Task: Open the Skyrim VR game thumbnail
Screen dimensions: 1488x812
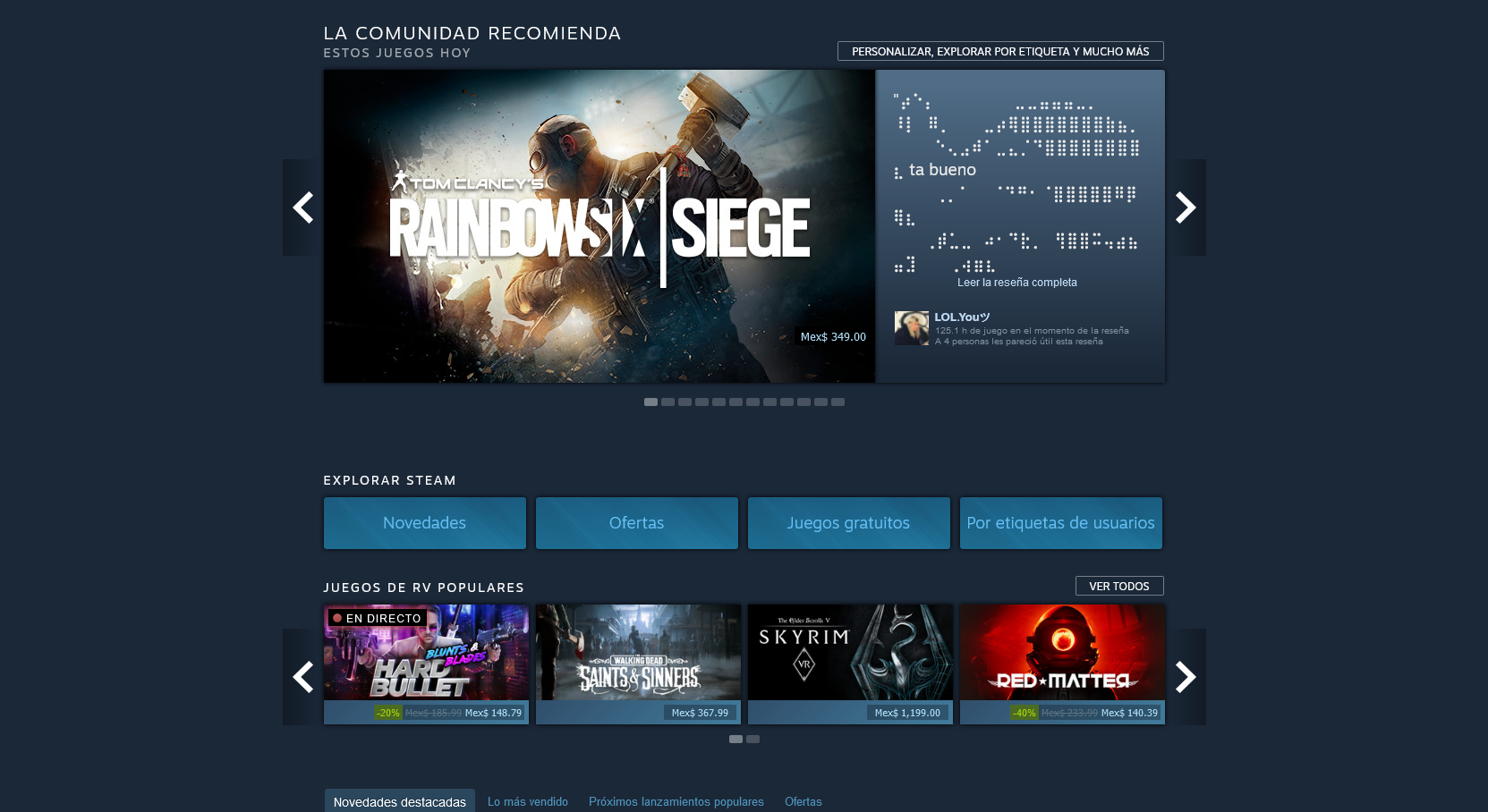Action: 850,653
